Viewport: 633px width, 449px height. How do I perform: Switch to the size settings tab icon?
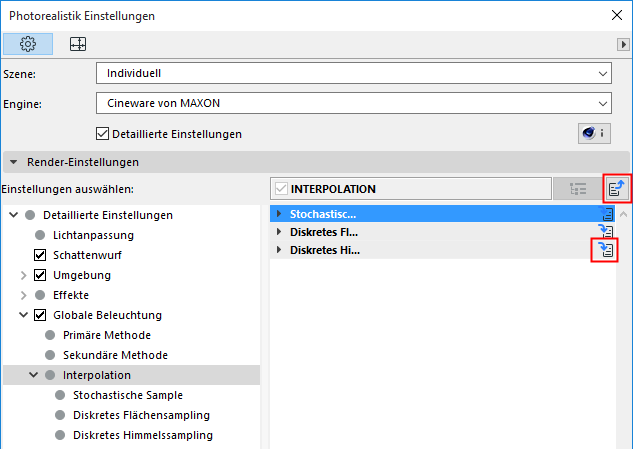pos(78,44)
